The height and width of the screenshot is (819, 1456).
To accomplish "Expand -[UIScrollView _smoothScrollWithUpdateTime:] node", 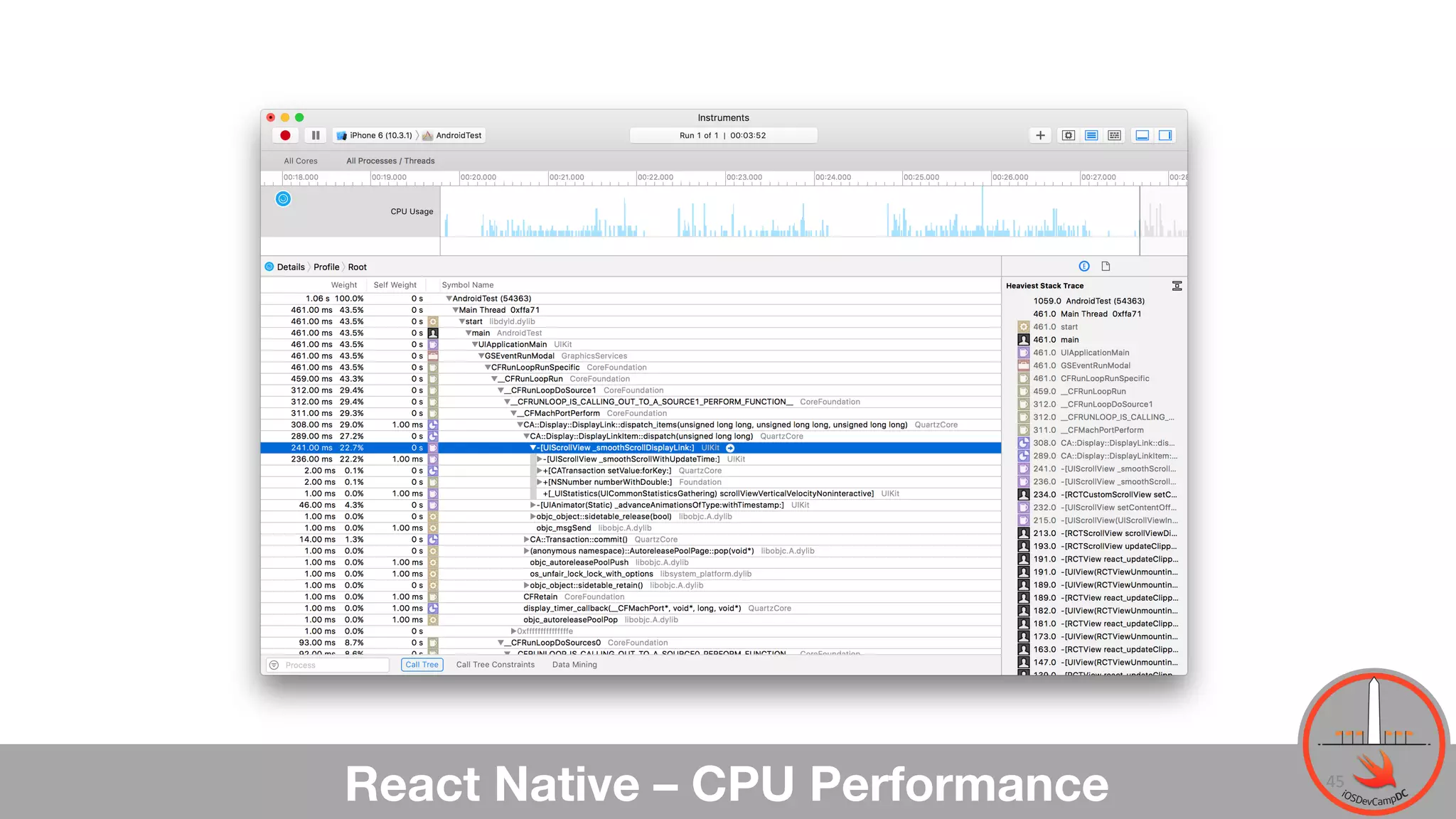I will click(x=540, y=459).
